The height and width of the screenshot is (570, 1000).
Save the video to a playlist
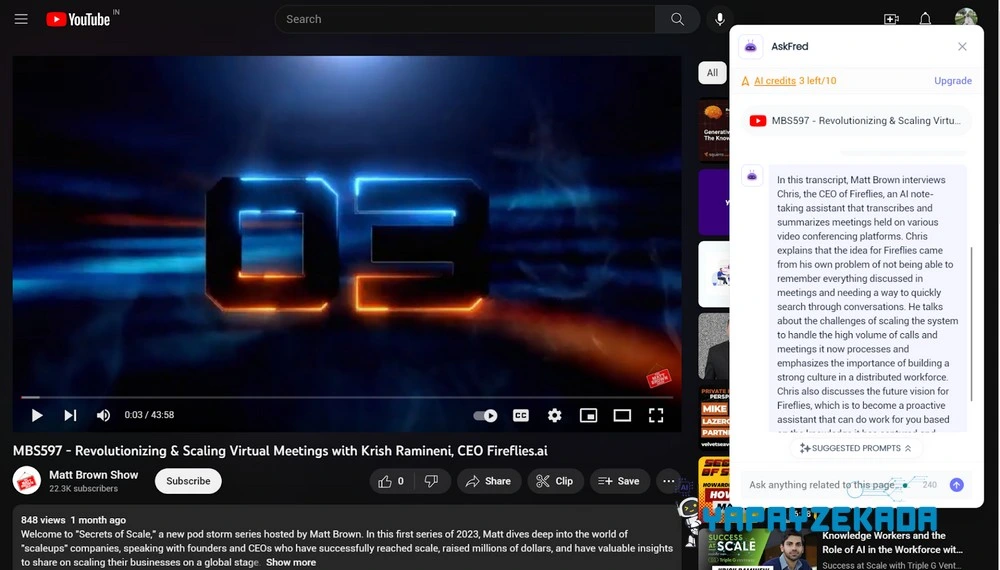(x=619, y=481)
